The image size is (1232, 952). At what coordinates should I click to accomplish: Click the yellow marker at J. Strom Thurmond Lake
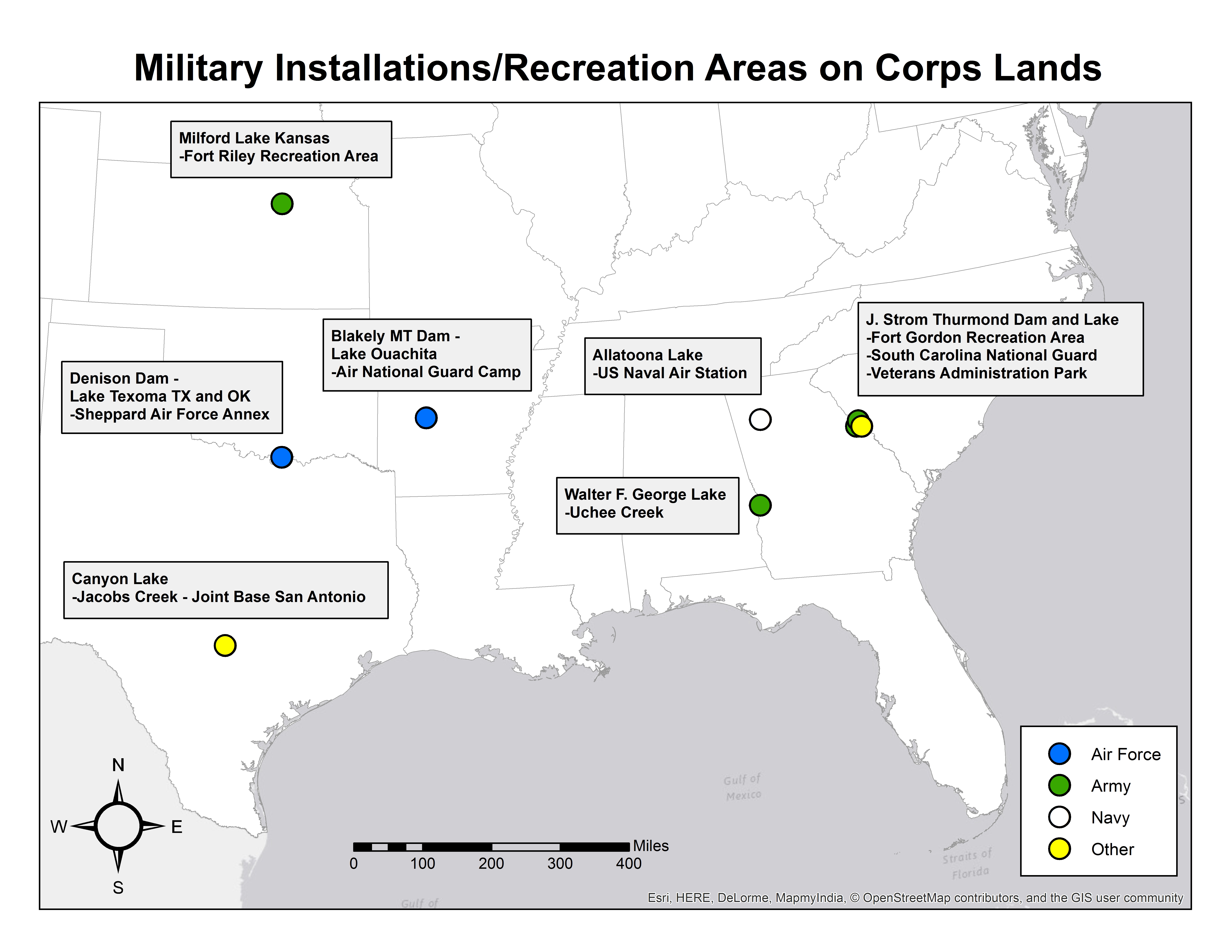click(x=862, y=426)
